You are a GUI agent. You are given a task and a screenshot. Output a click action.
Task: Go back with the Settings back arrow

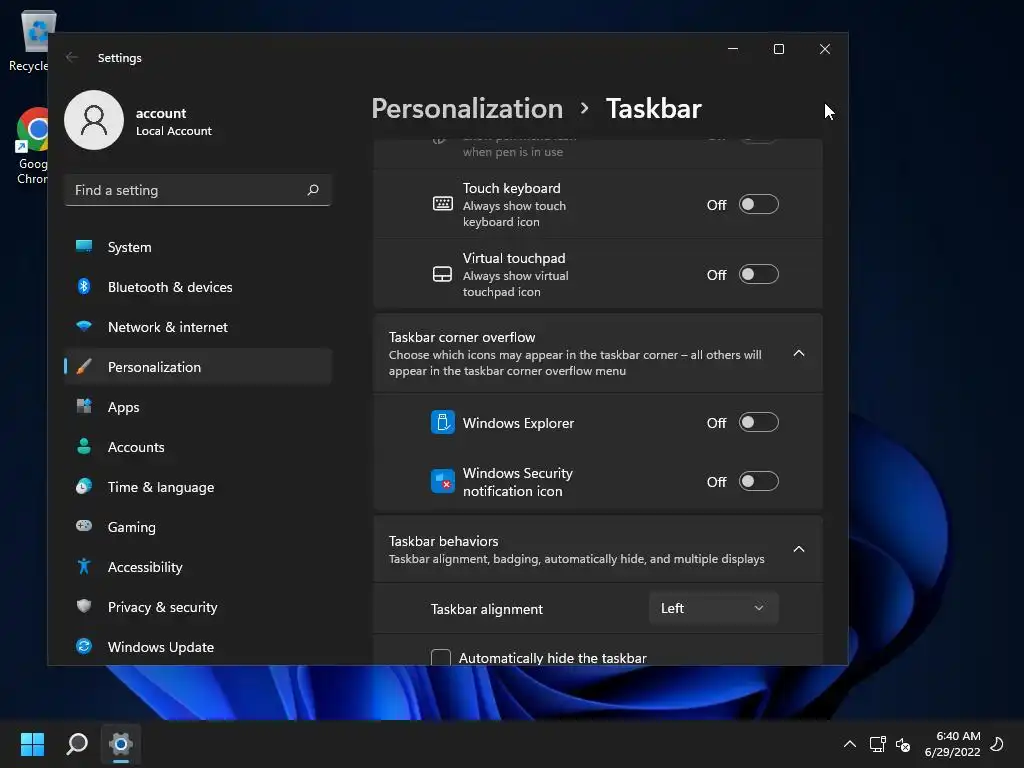[72, 57]
